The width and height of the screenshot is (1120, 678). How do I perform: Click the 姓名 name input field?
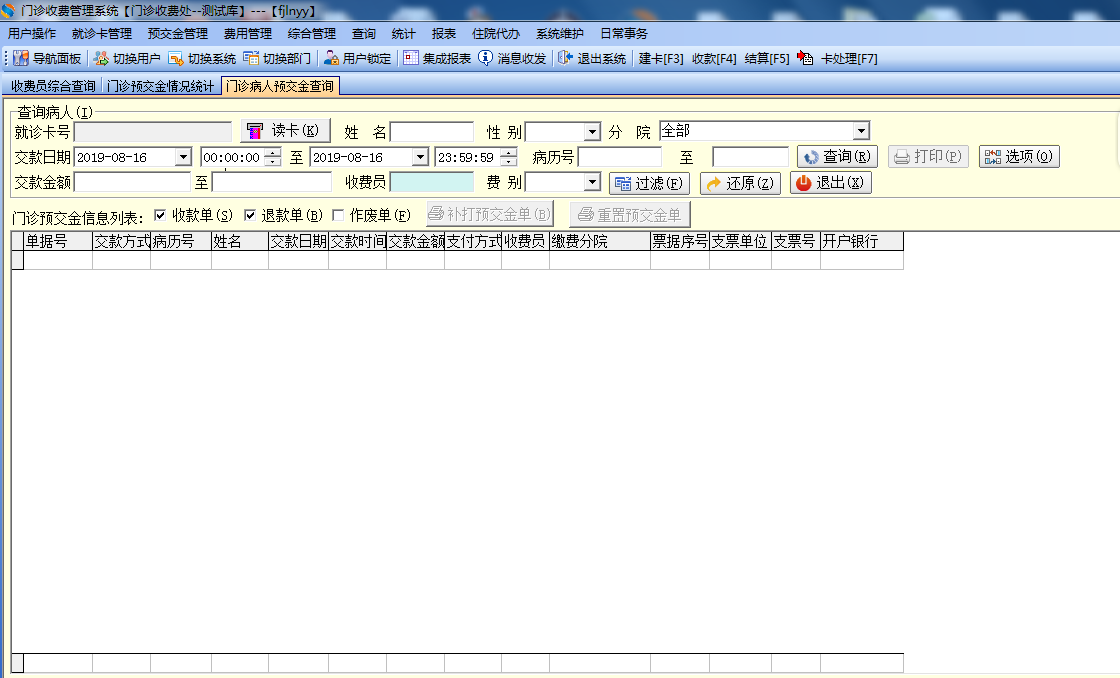point(432,132)
